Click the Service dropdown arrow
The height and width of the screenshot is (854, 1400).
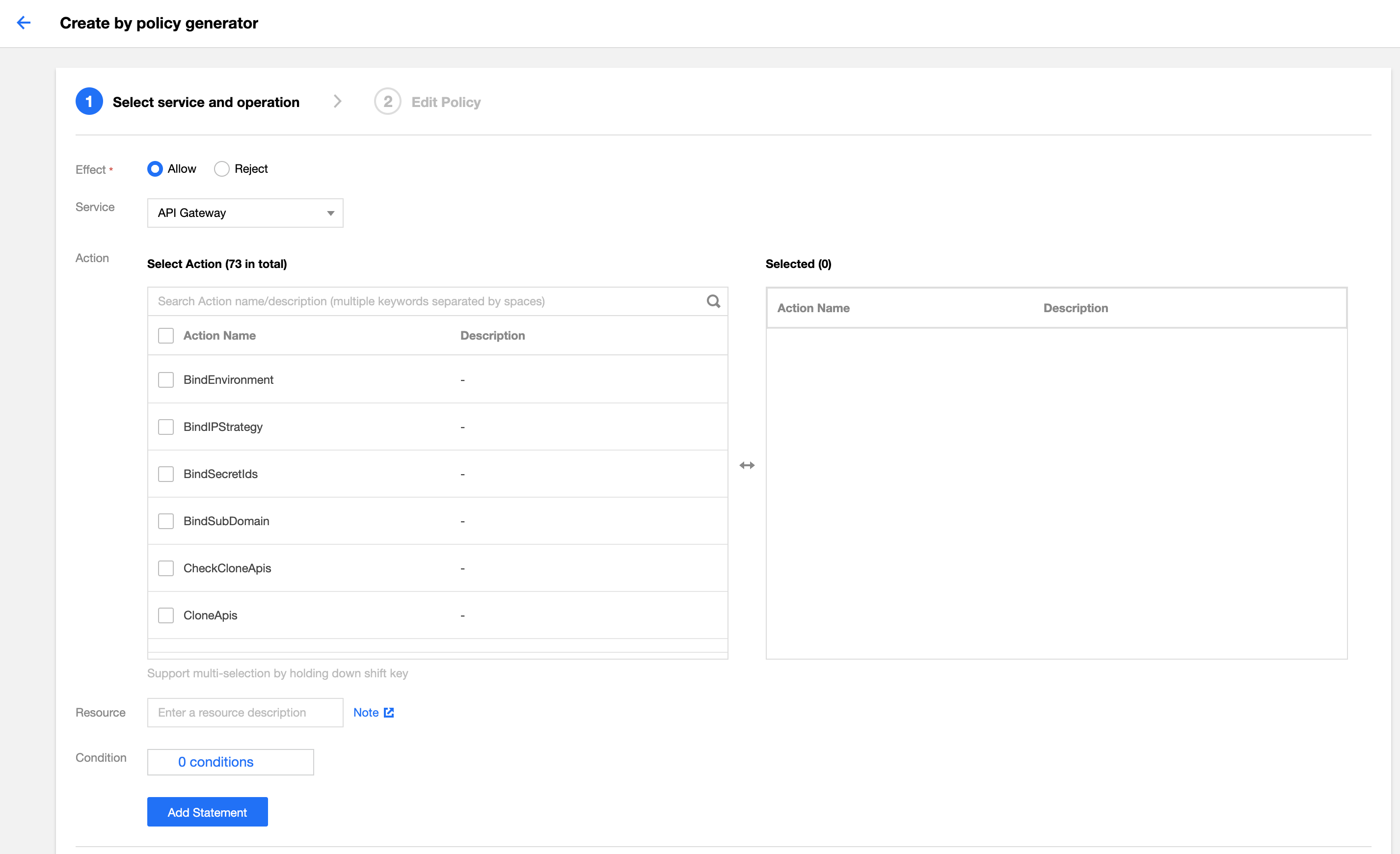point(331,213)
